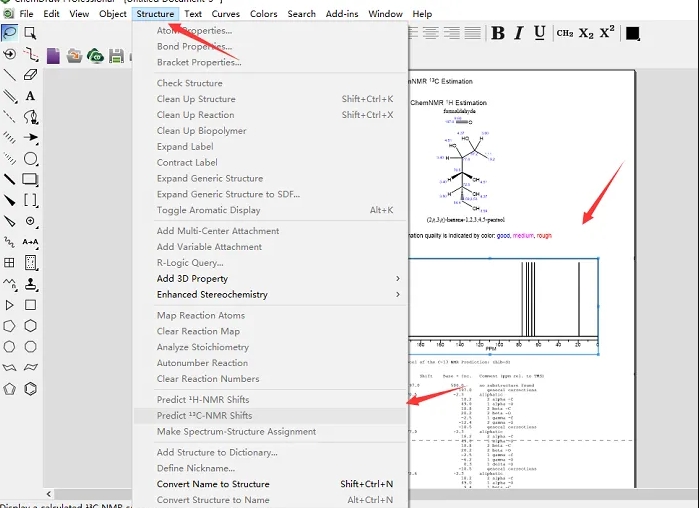
Task: Click Convert Name to Structure
Action: (x=212, y=484)
